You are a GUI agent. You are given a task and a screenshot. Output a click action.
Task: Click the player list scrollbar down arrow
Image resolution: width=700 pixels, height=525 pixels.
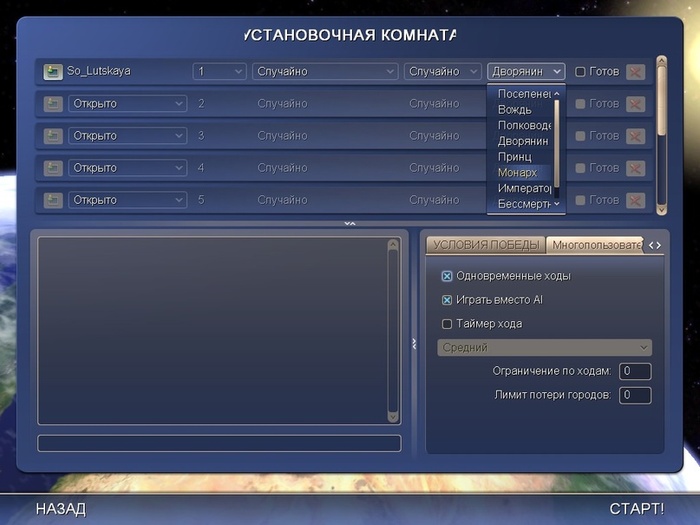click(x=662, y=209)
